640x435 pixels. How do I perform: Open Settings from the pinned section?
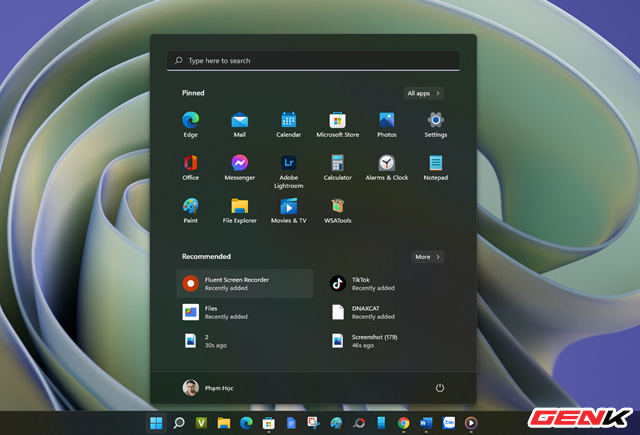[x=436, y=124]
